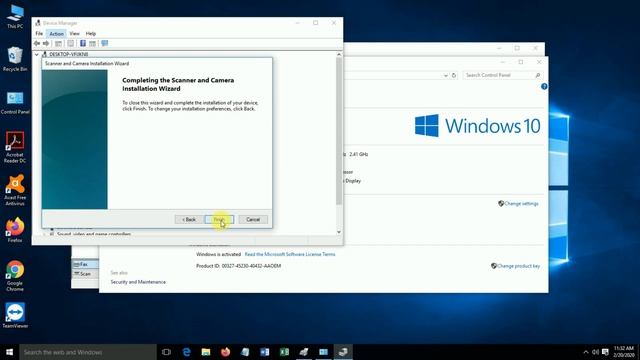This screenshot has width=640, height=360.
Task: Click the scan for hardware changes monitor icon
Action: pyautogui.click(x=105, y=43)
